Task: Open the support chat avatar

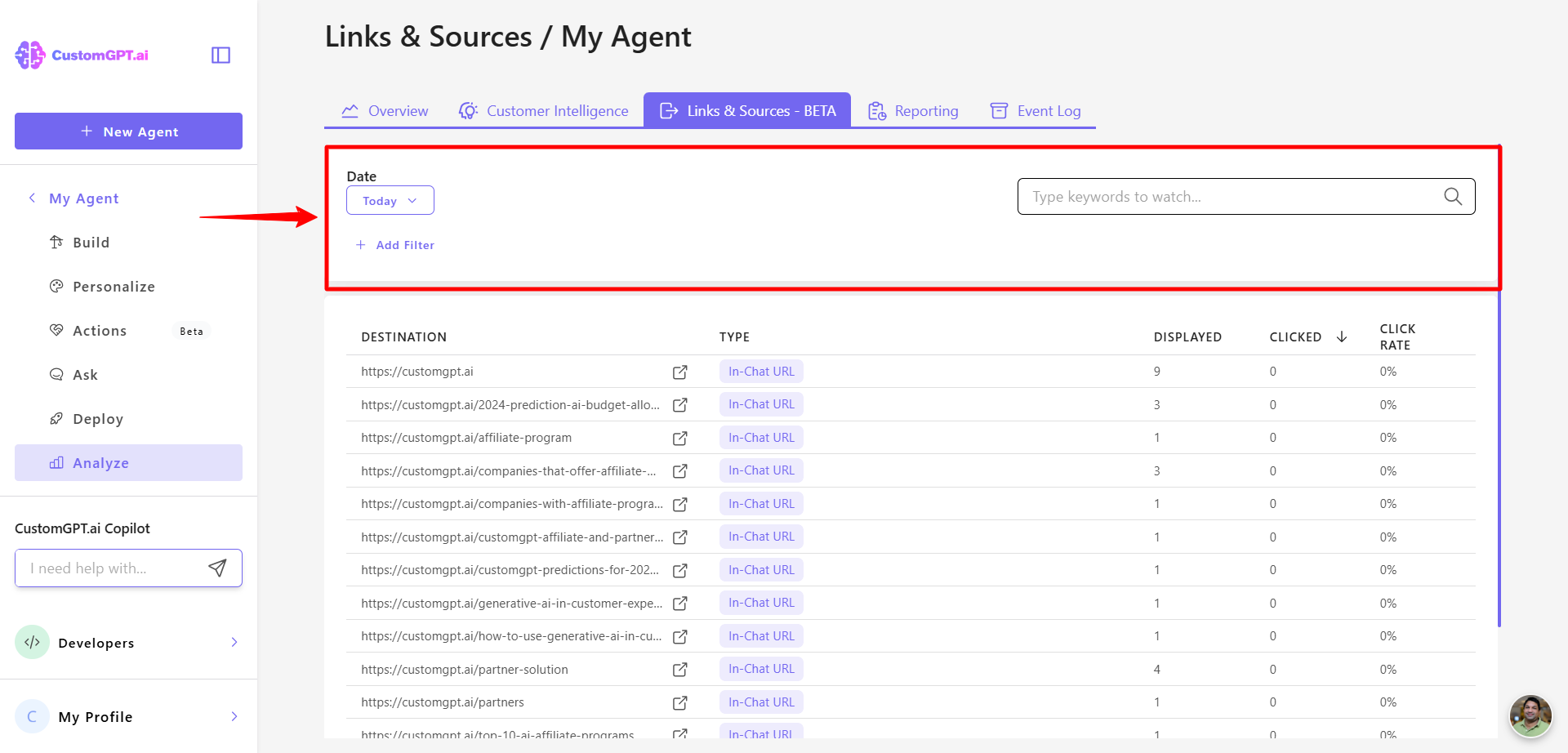Action: 1530,716
